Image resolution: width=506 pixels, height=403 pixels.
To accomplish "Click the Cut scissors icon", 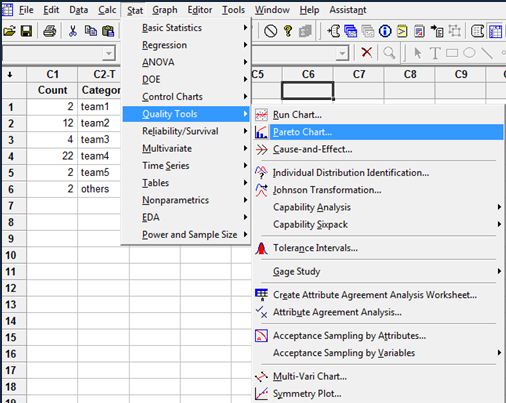I will point(73,31).
